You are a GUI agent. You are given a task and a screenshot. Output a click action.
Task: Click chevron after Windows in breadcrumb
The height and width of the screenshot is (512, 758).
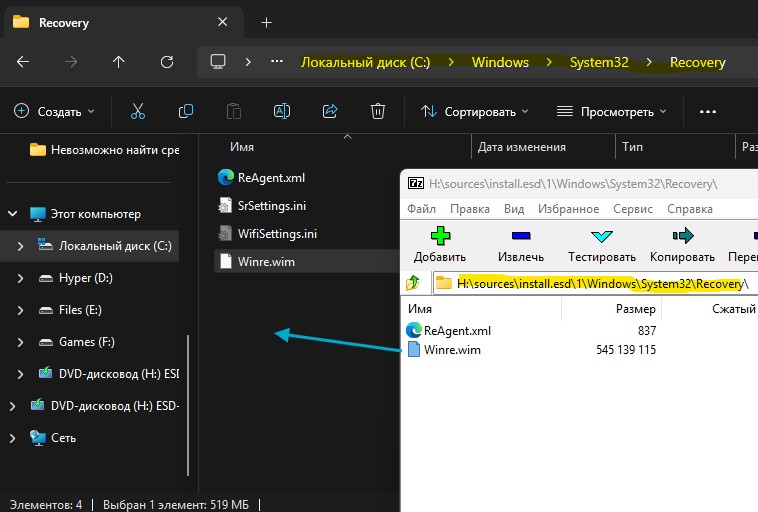549,62
